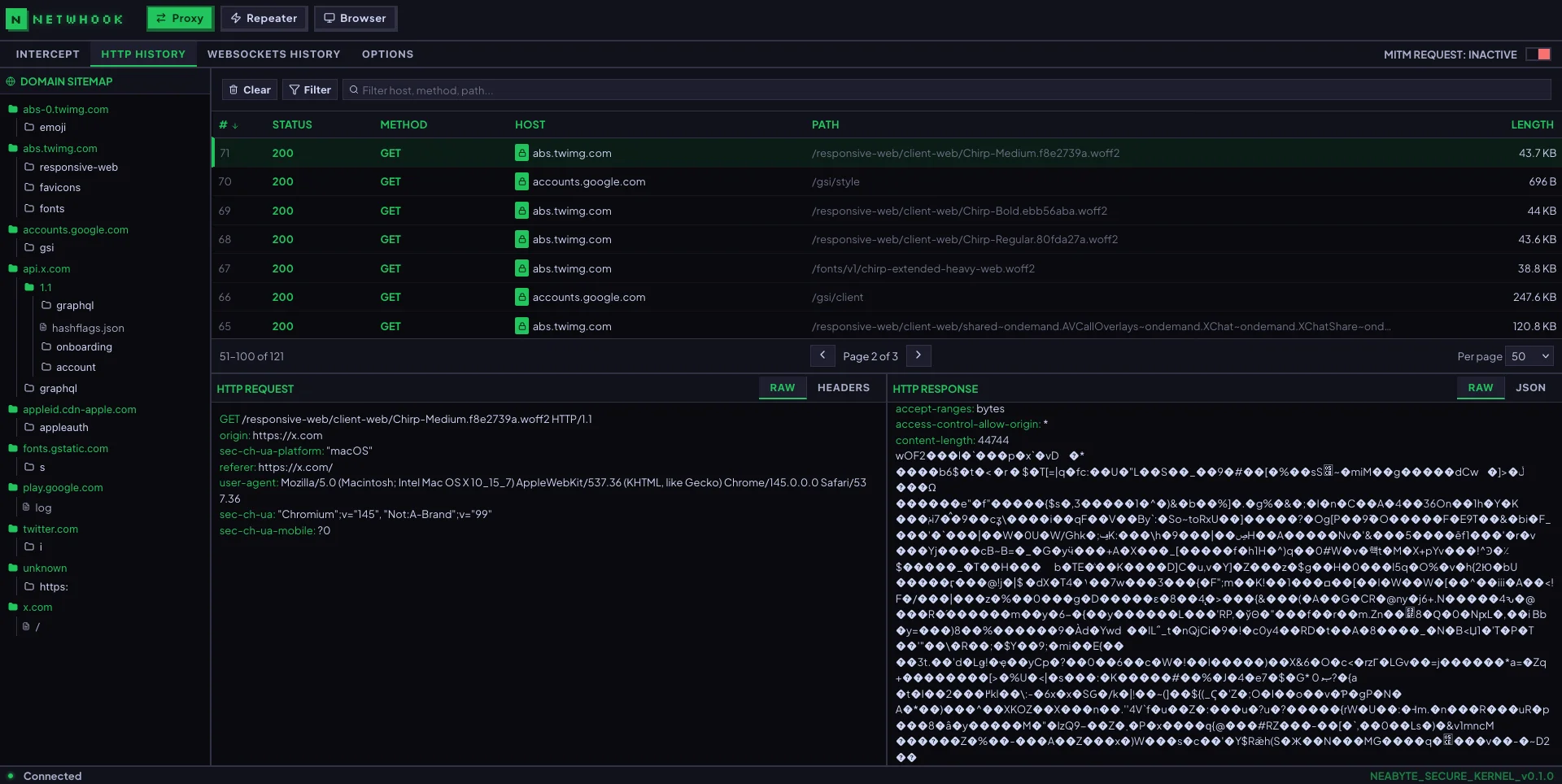Clear the HTTP history list

[x=250, y=89]
